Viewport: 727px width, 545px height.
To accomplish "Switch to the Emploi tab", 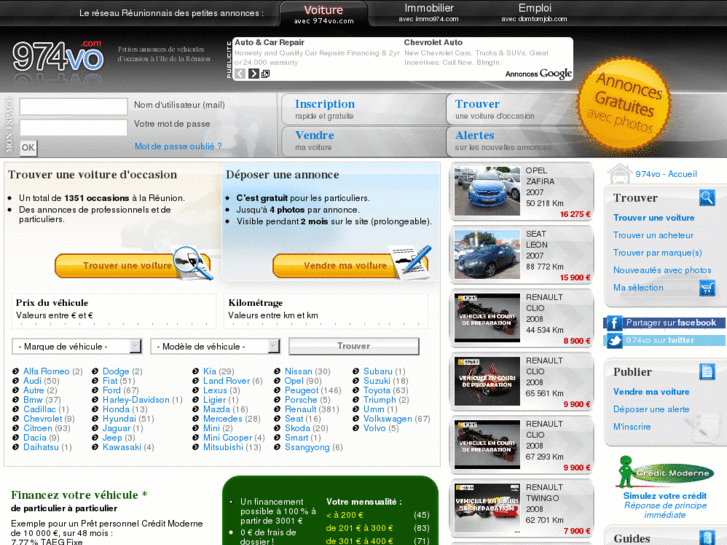I will (534, 13).
